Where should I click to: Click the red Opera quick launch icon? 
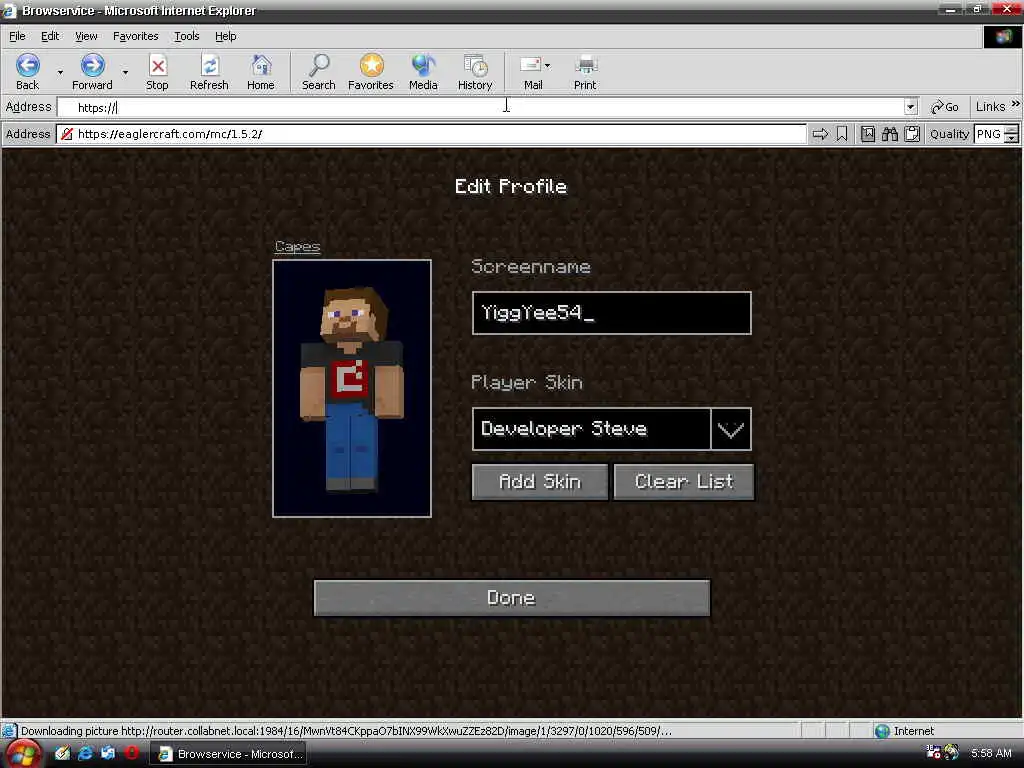click(131, 753)
